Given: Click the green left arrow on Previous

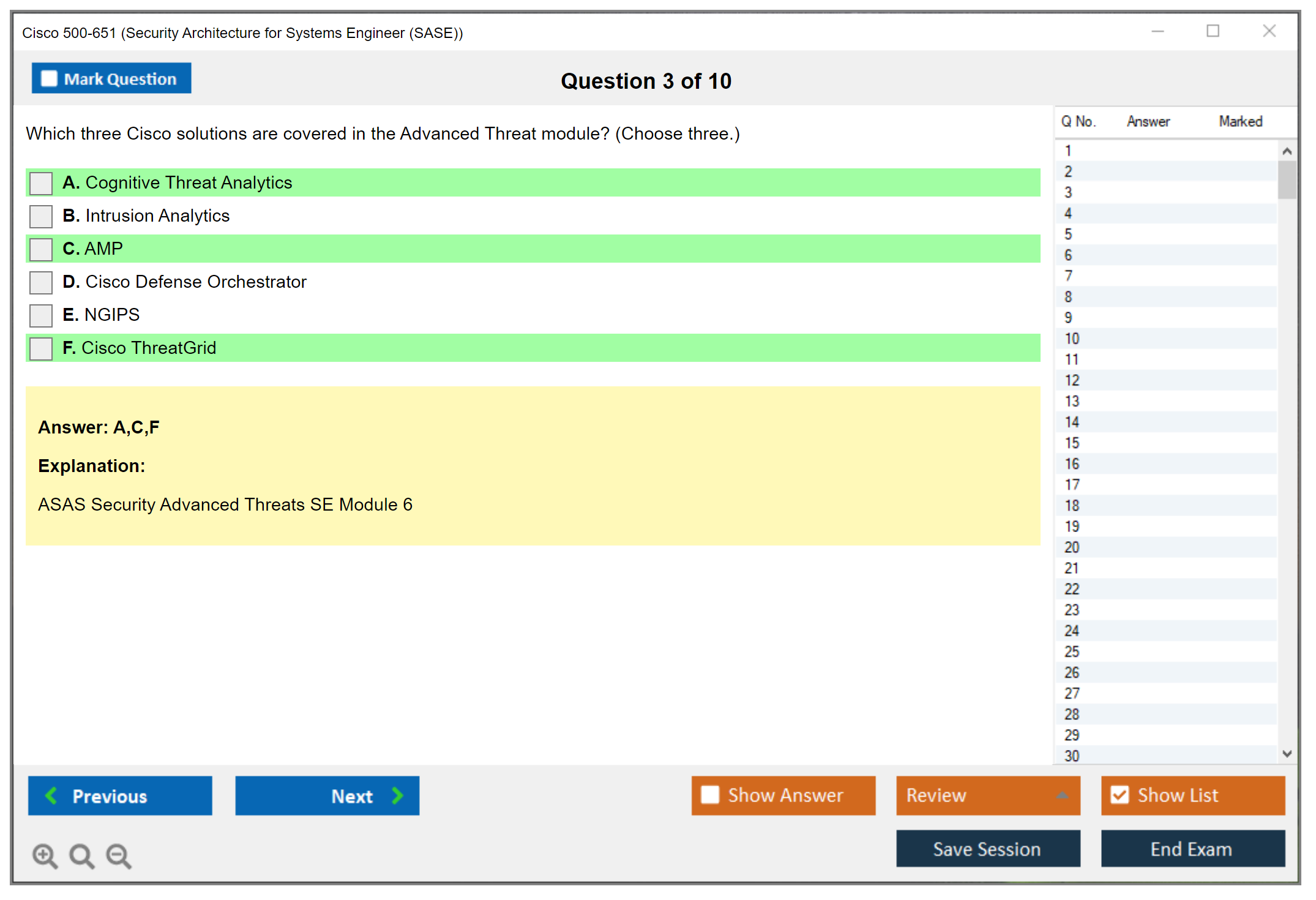Looking at the screenshot, I should tap(52, 795).
